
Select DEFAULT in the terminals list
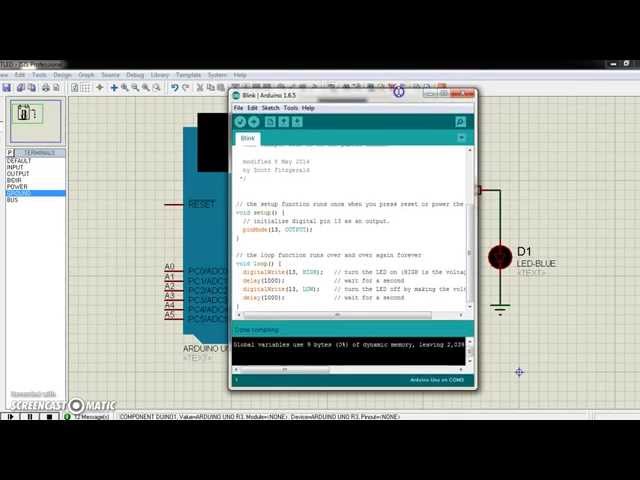coord(35,161)
